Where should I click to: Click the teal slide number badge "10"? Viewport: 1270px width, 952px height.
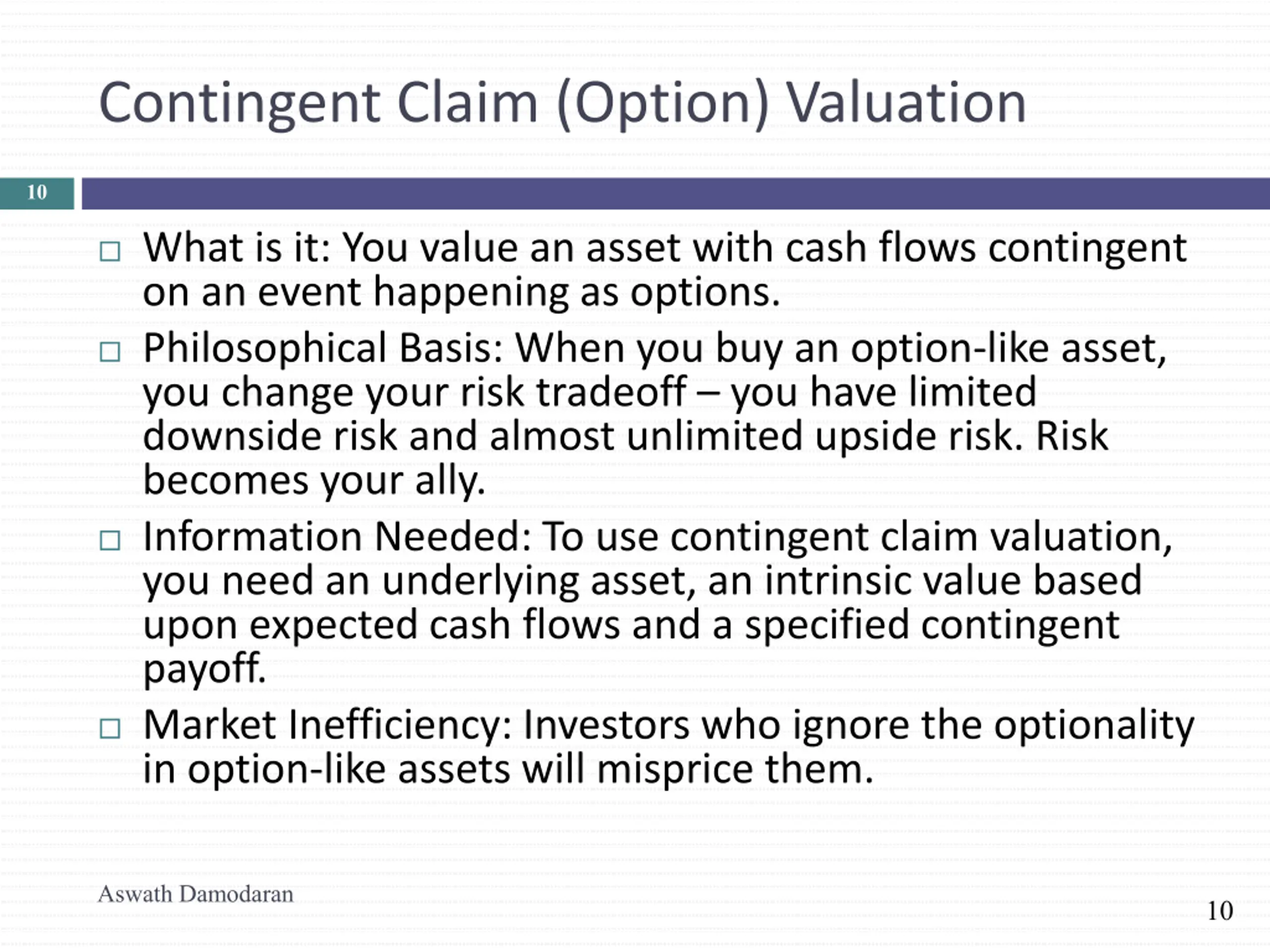[37, 193]
